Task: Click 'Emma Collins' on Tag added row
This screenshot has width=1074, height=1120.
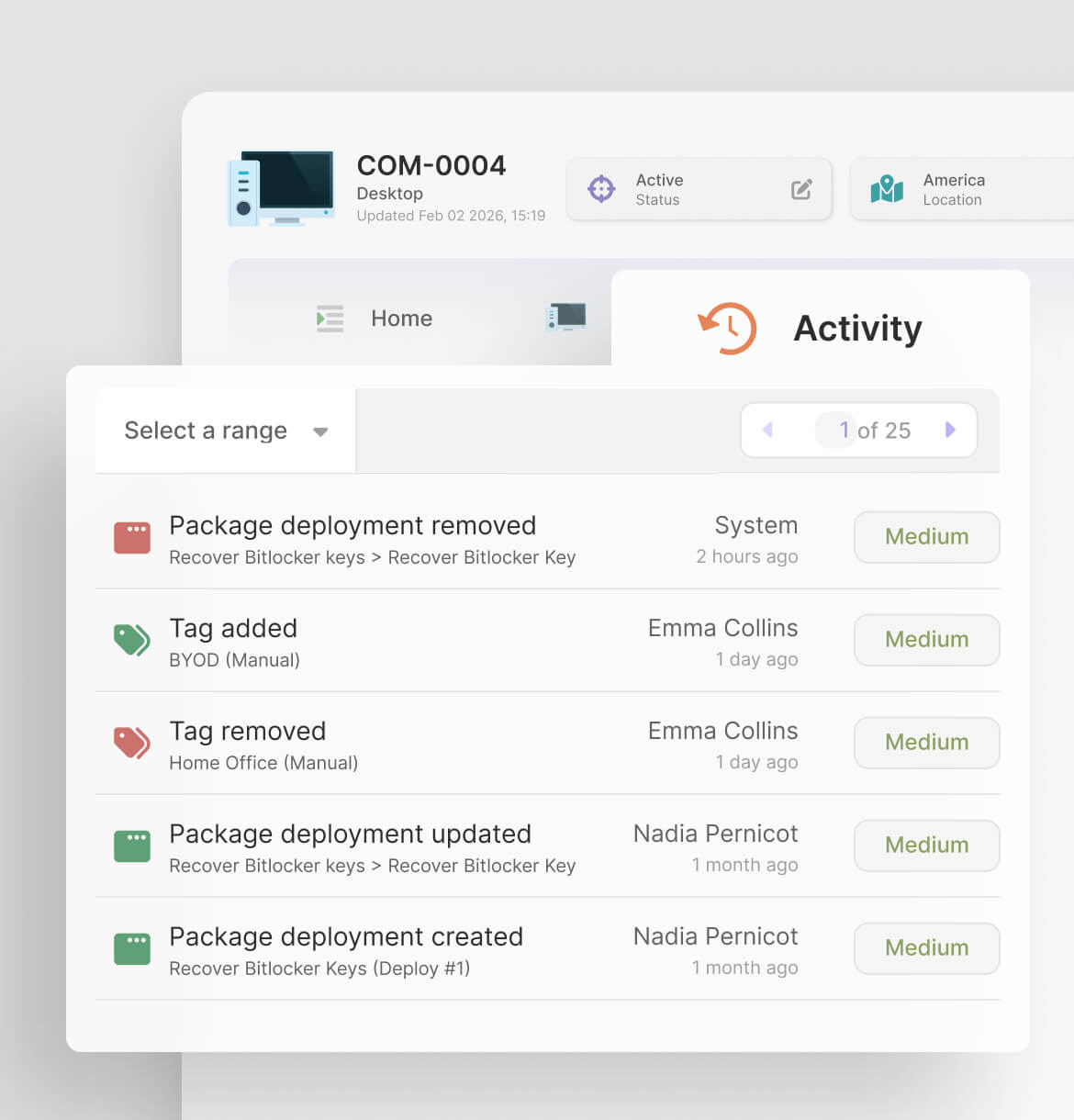Action: (723, 628)
